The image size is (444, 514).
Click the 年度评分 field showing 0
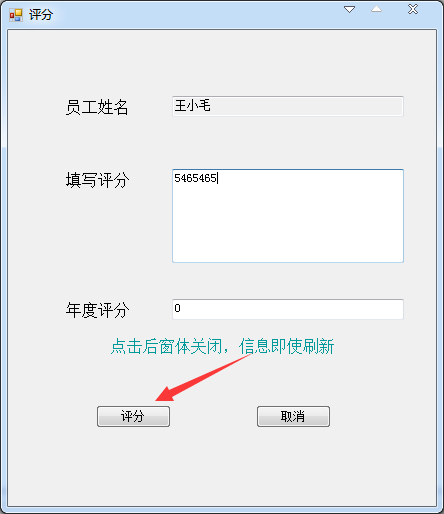tap(288, 309)
